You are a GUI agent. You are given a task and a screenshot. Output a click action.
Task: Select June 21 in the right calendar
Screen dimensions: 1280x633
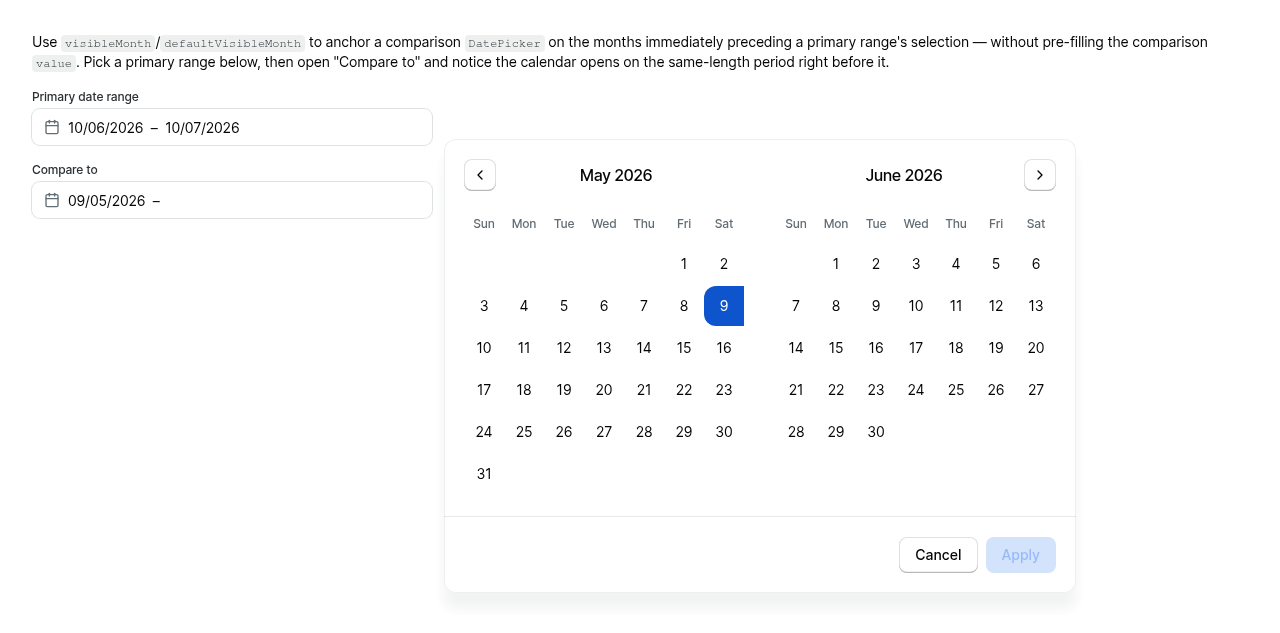(x=796, y=390)
